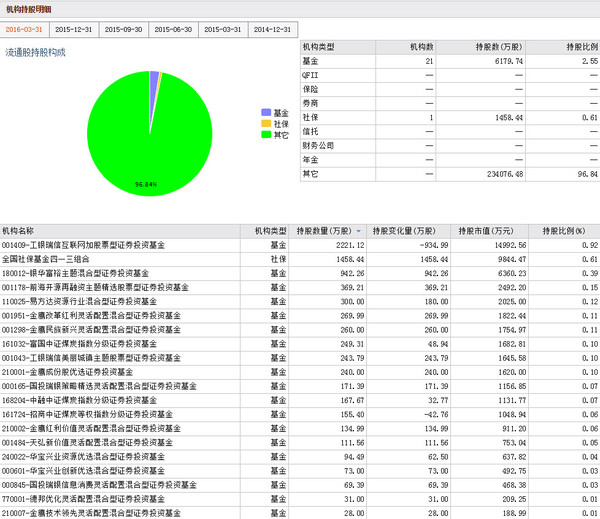Click 110025-易方达资源行业混合型证券投资基金
The height and width of the screenshot is (519, 600).
pos(79,302)
